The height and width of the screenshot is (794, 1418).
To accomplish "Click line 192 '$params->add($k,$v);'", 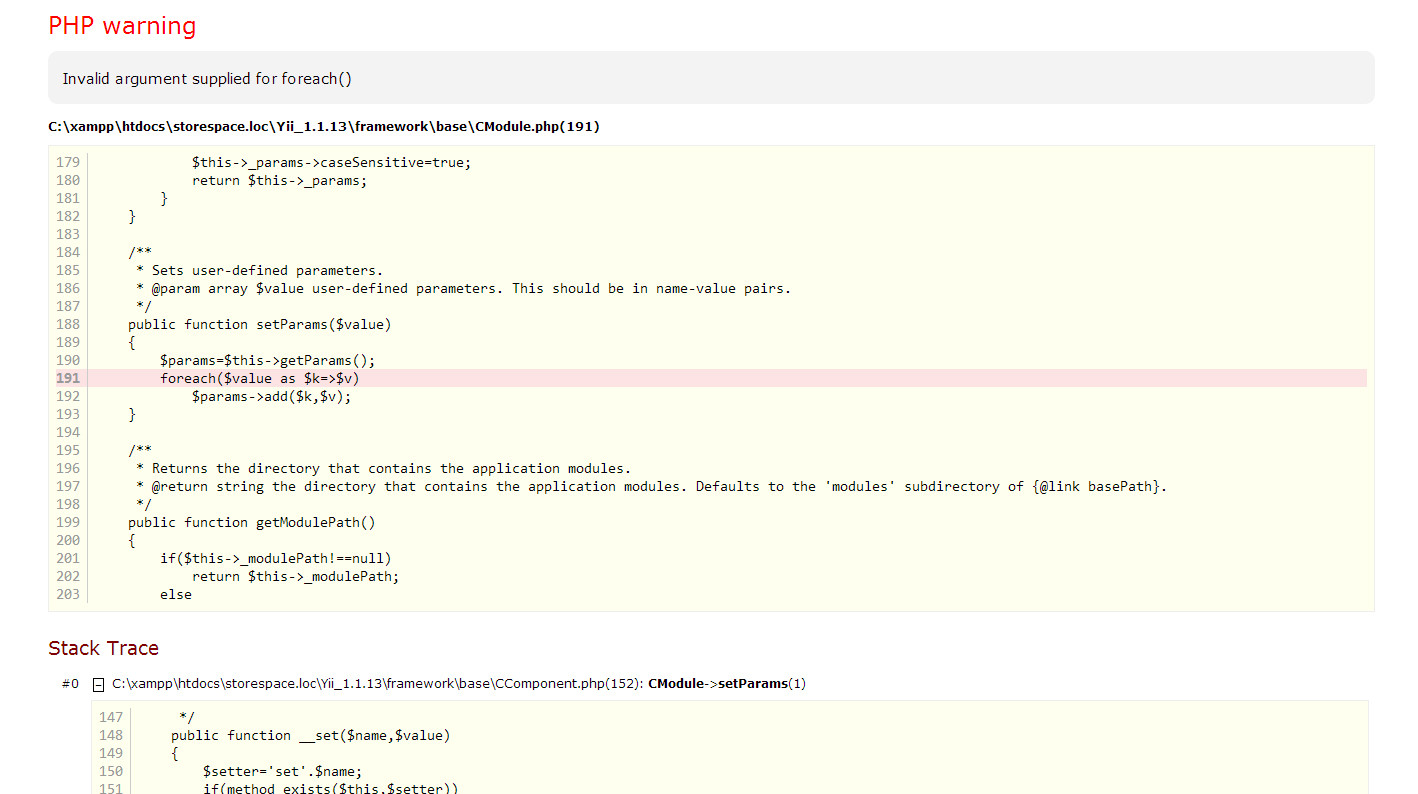I will click(x=271, y=396).
